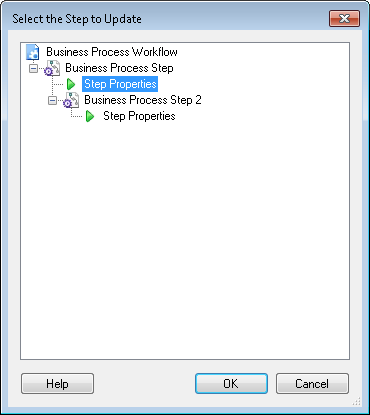The image size is (370, 415).
Task: Select the Business Process Step 2 label
Action: [x=143, y=100]
